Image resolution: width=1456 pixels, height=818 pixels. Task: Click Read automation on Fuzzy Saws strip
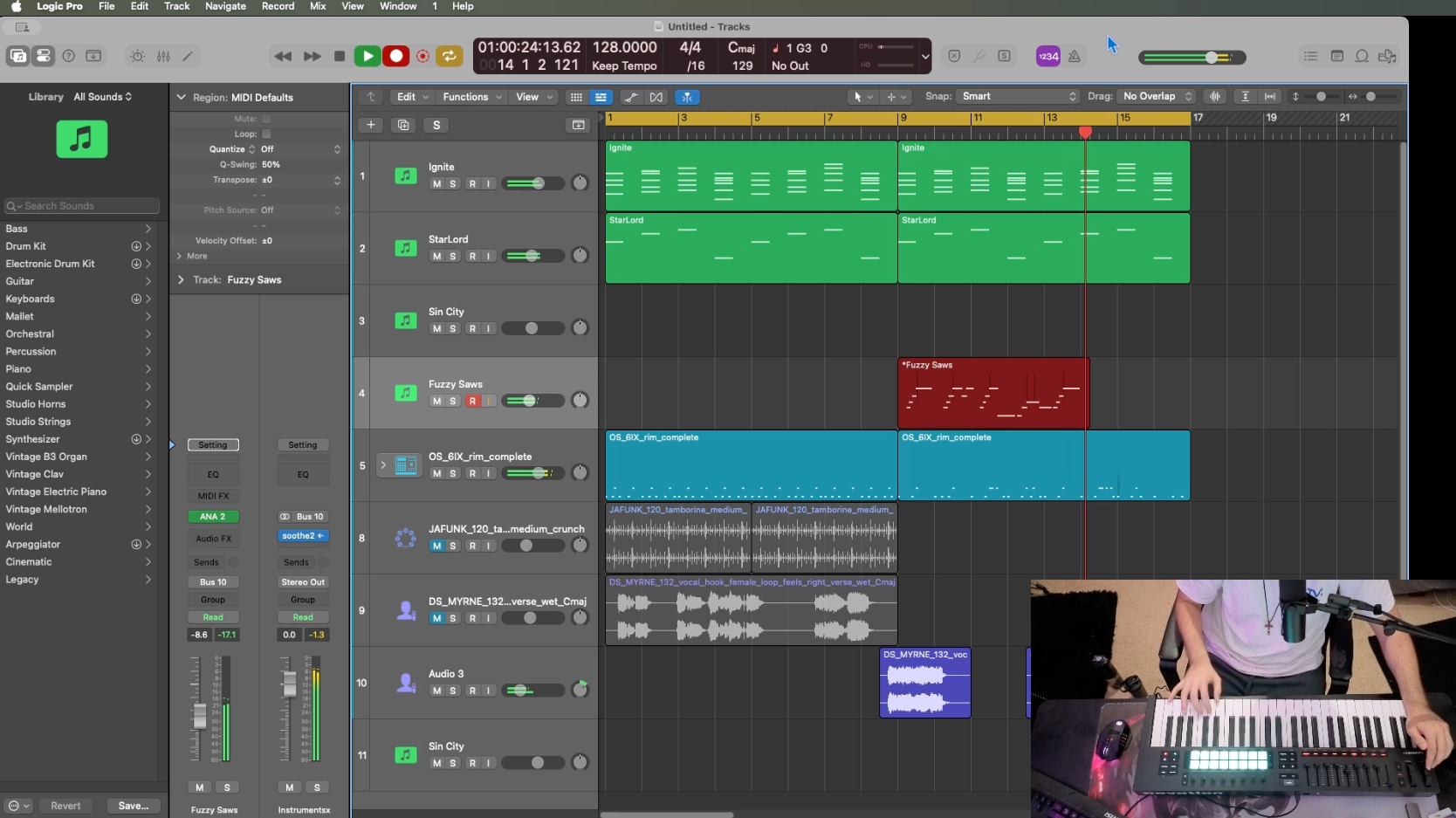(x=213, y=617)
